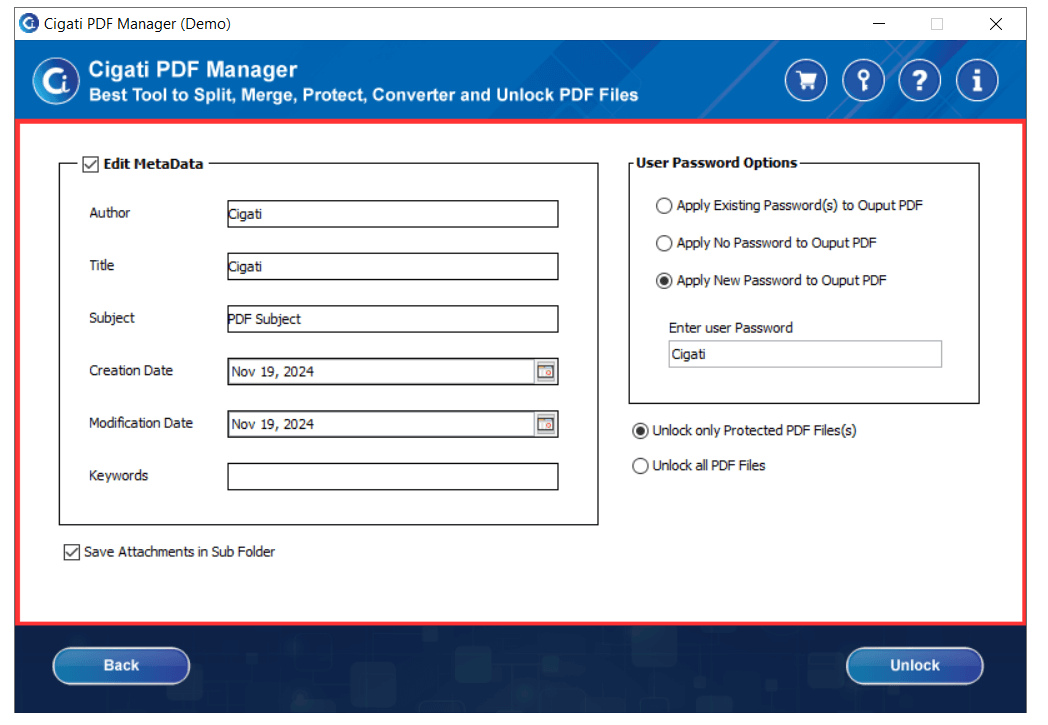The image size is (1048, 725).
Task: Click the Cigati logo in header
Action: 55,81
